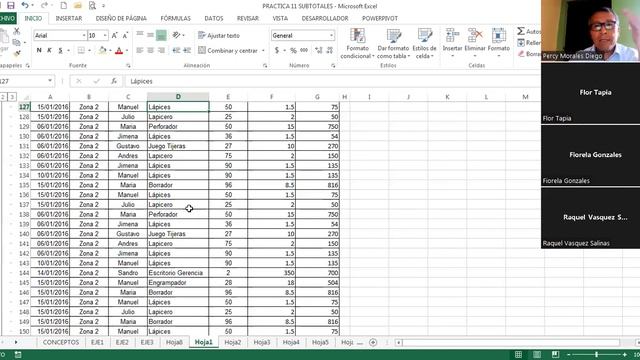The image size is (640, 360).
Task: Decrease the font size
Action: point(125,36)
